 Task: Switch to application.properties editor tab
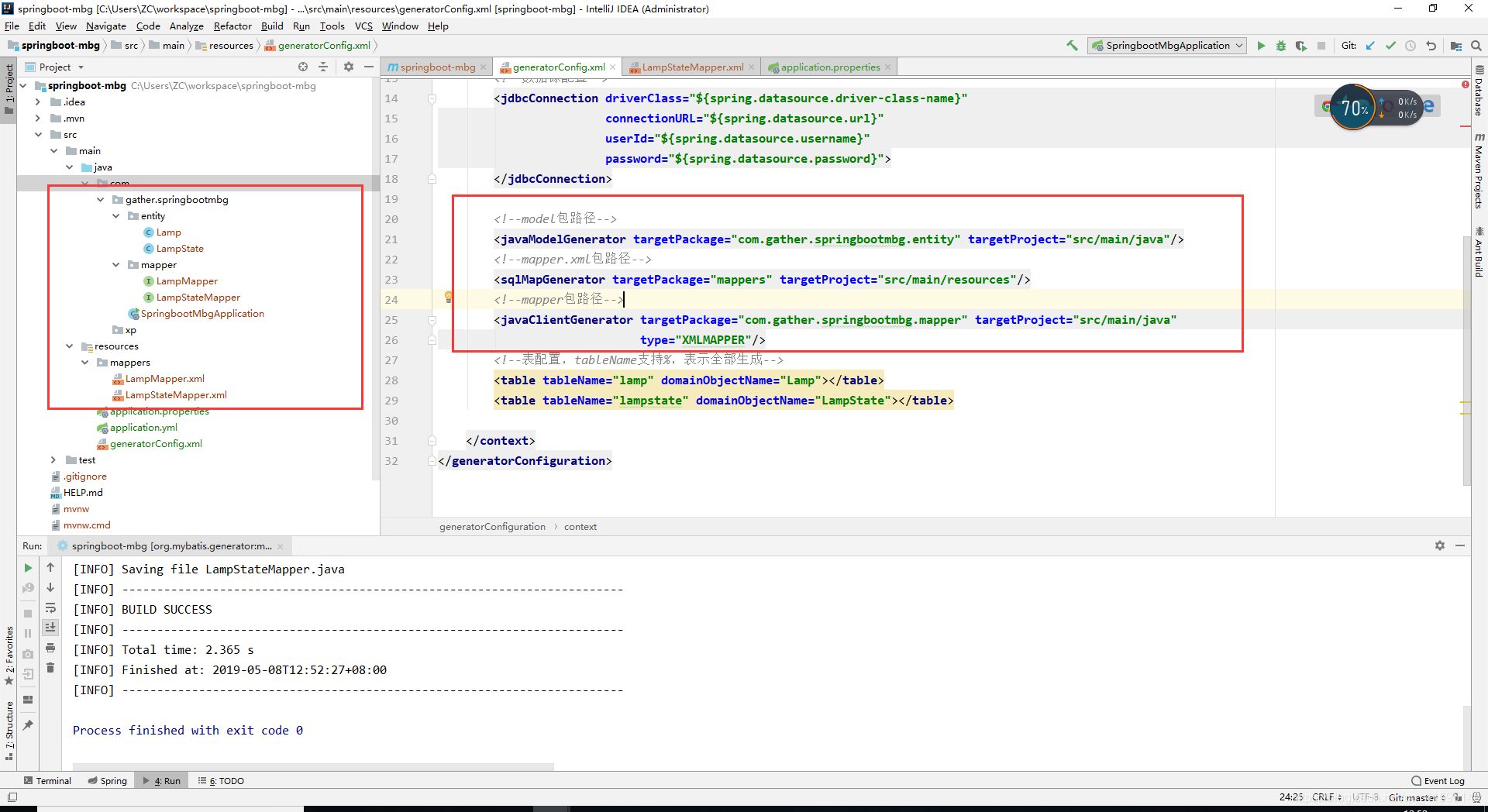(x=830, y=67)
